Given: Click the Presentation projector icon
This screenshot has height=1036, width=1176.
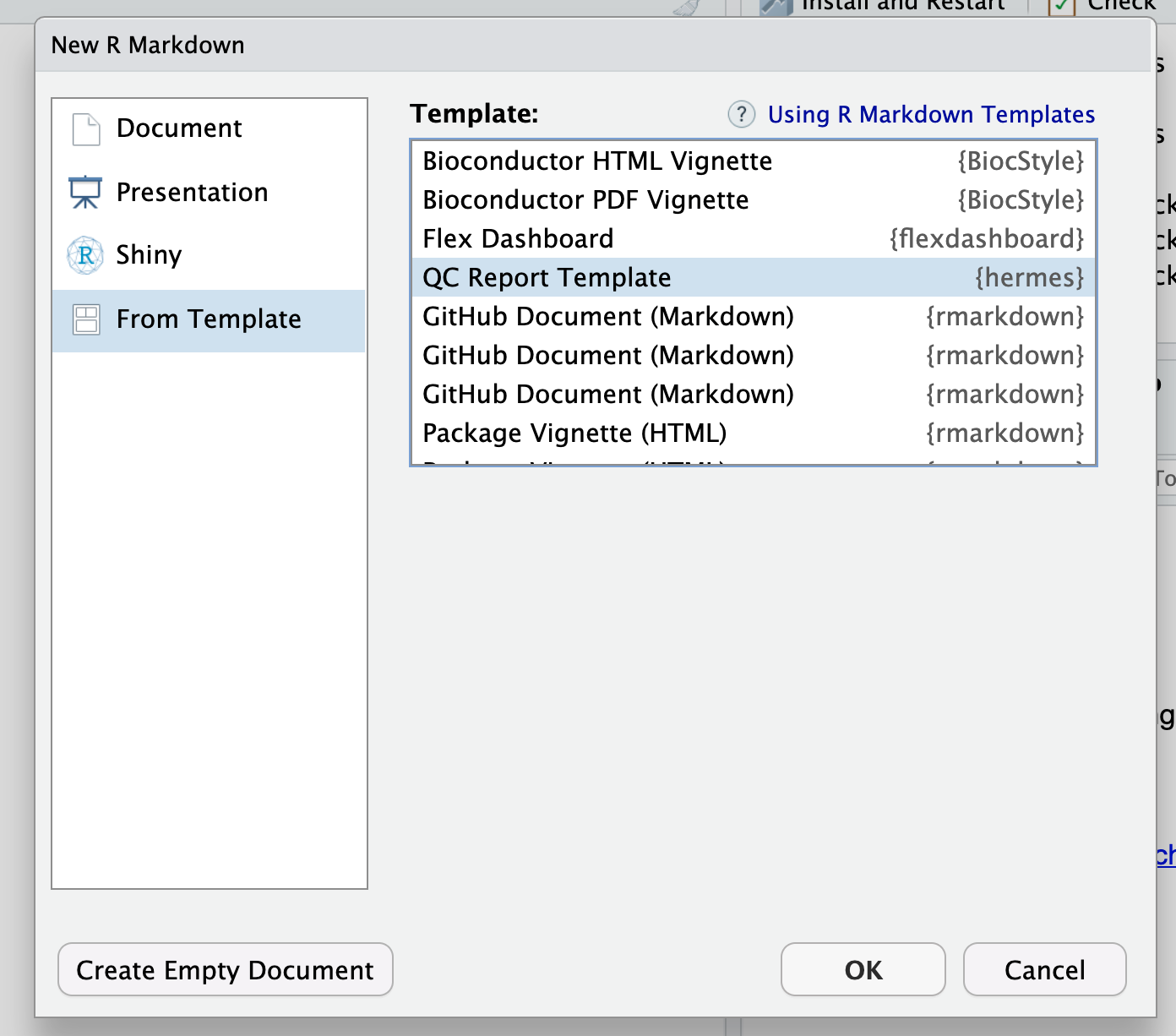Looking at the screenshot, I should (85, 192).
